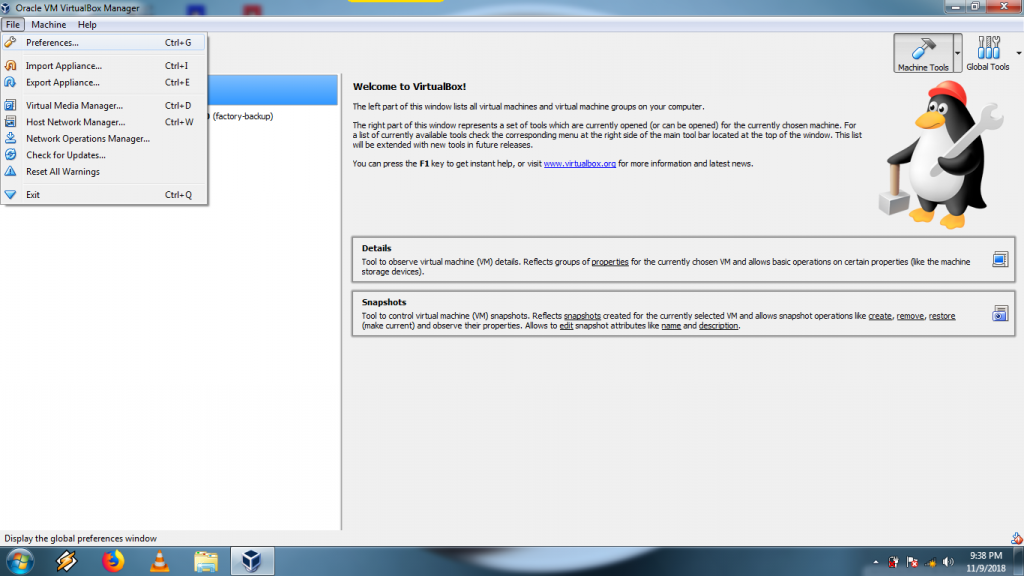Select Export Appliance menu entry
1024x576 pixels.
104,82
